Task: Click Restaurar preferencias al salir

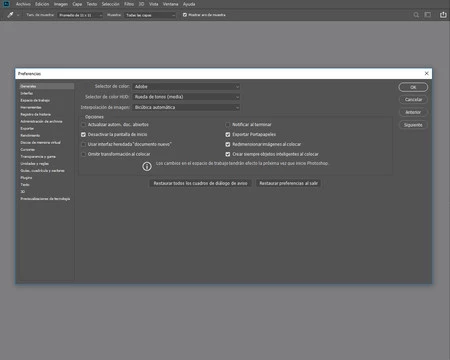Action: [288, 183]
